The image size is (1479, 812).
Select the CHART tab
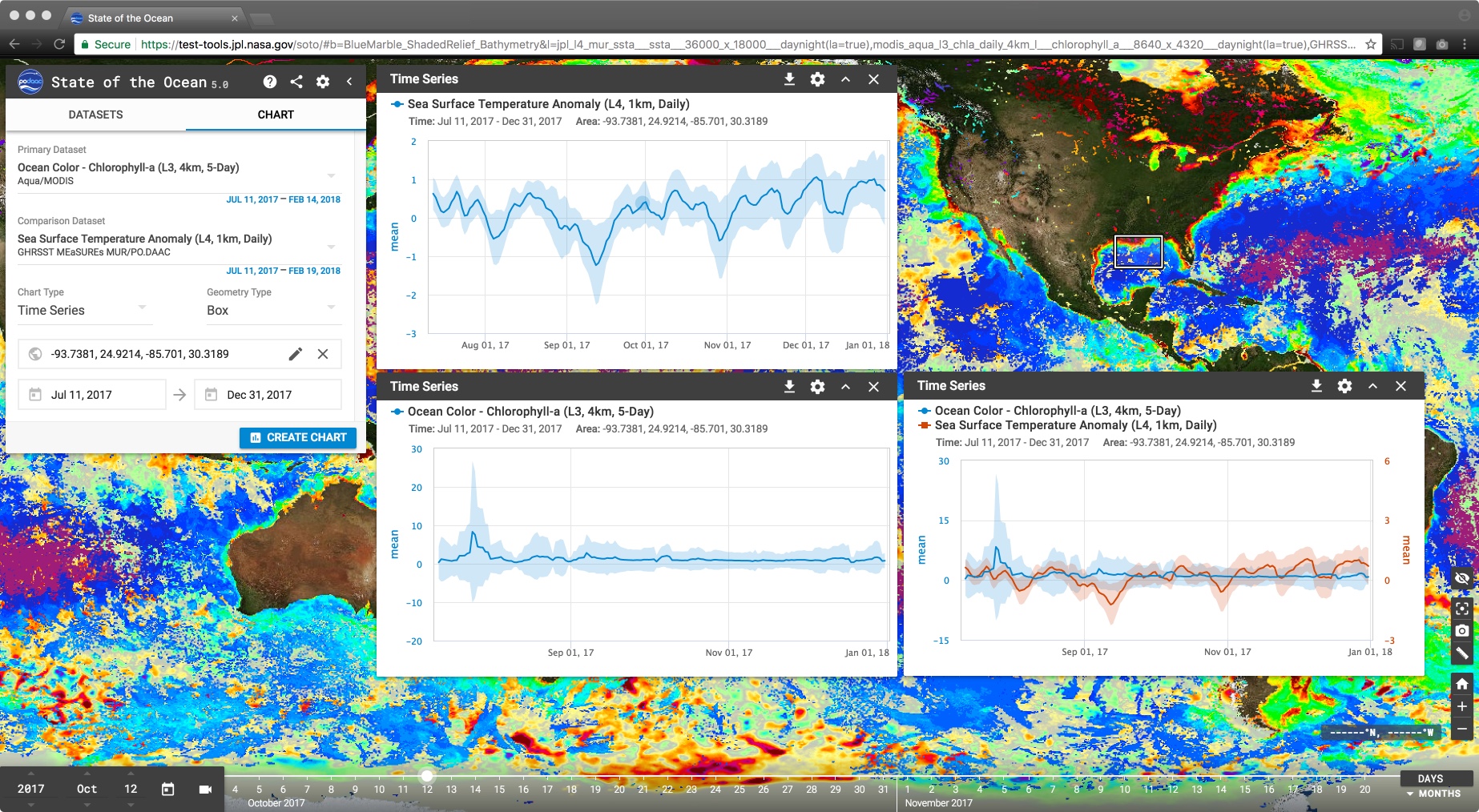click(x=276, y=115)
